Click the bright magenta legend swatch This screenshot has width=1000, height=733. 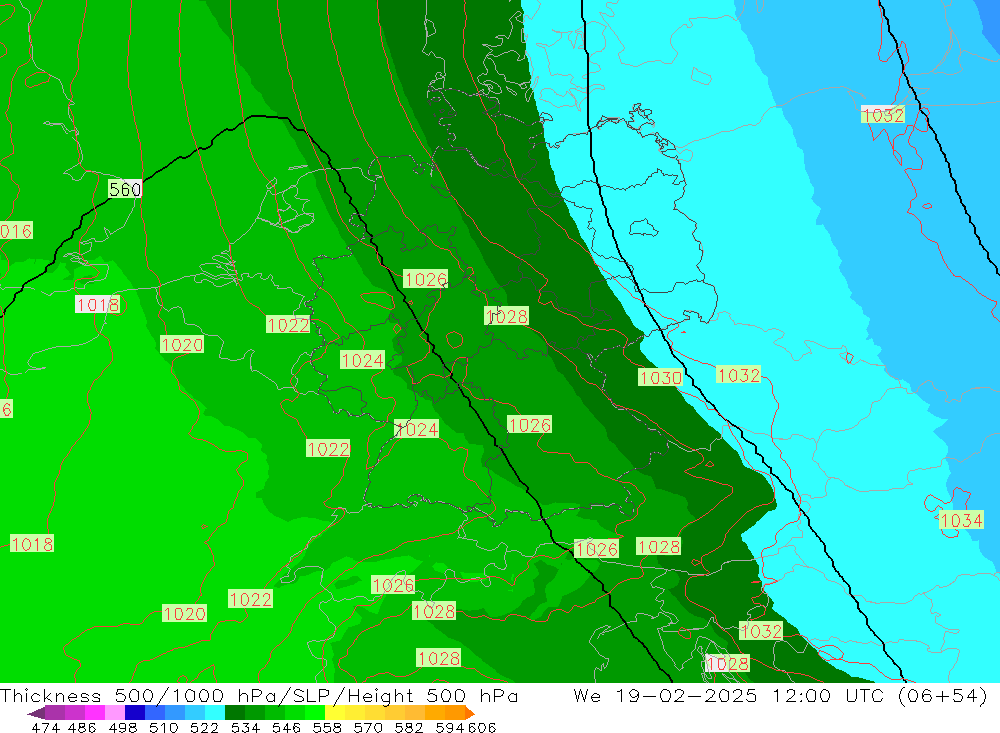pyautogui.click(x=95, y=713)
